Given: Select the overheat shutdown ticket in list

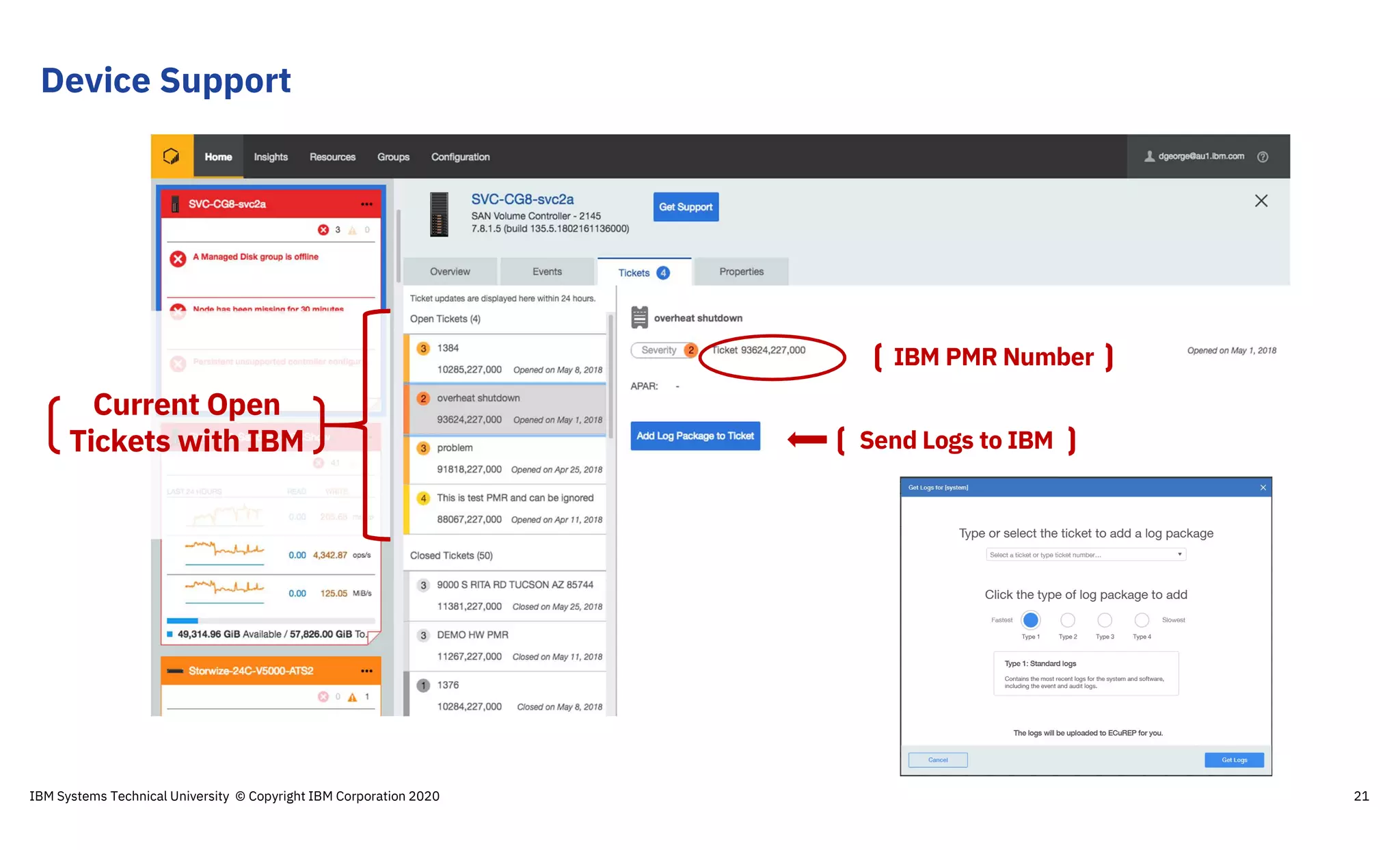Looking at the screenshot, I should coord(506,409).
